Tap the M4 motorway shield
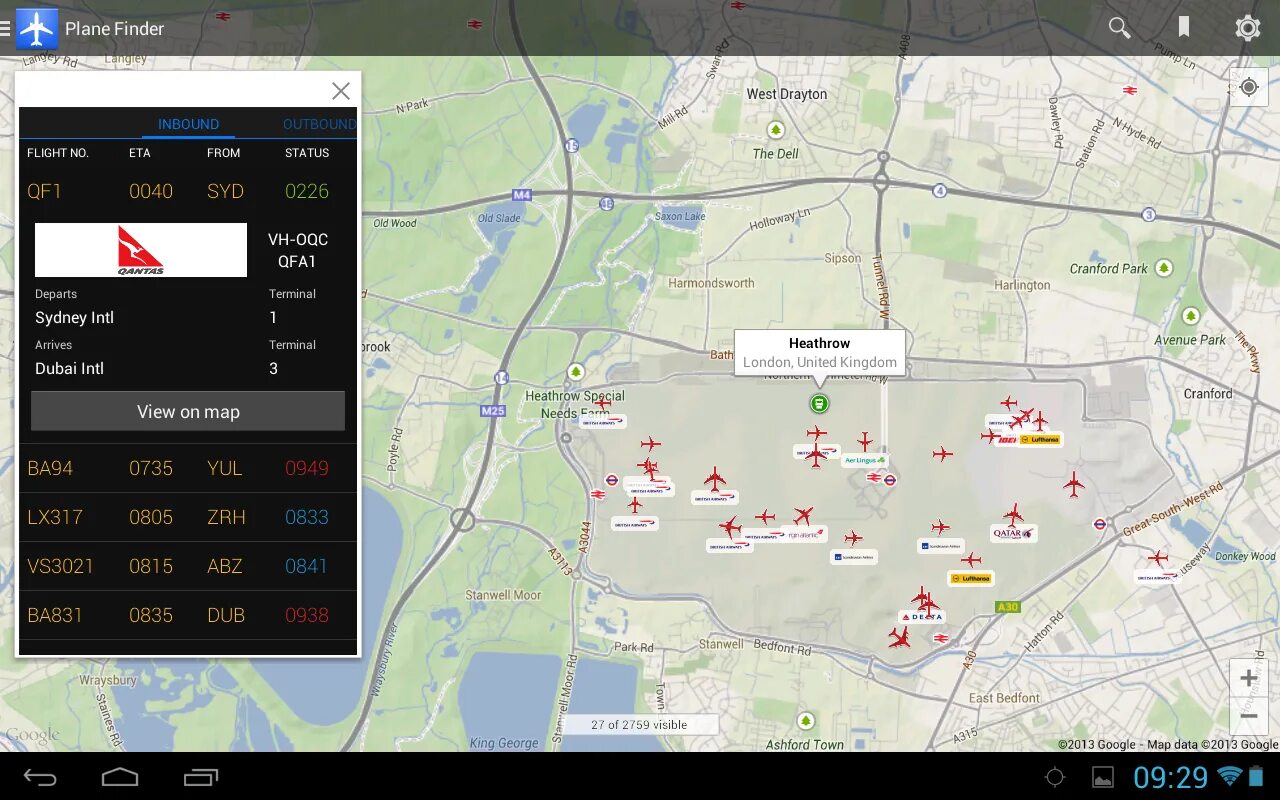This screenshot has height=800, width=1280. [x=521, y=194]
